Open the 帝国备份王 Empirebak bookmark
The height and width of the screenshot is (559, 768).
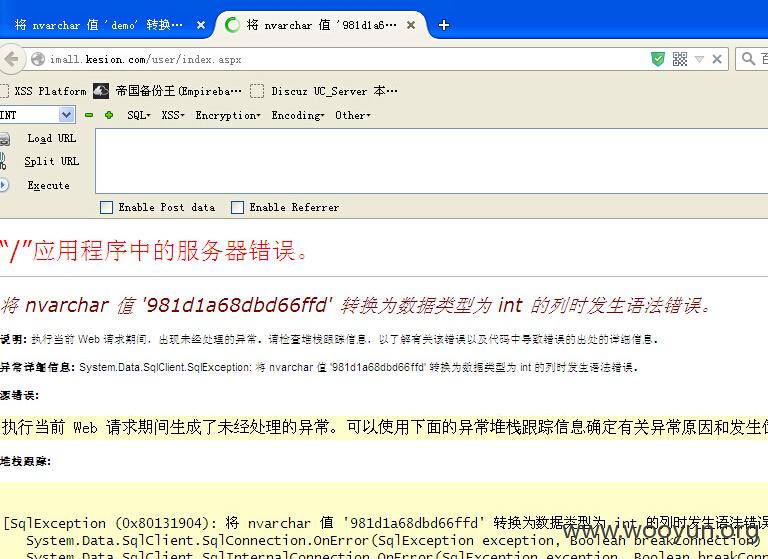(x=168, y=91)
